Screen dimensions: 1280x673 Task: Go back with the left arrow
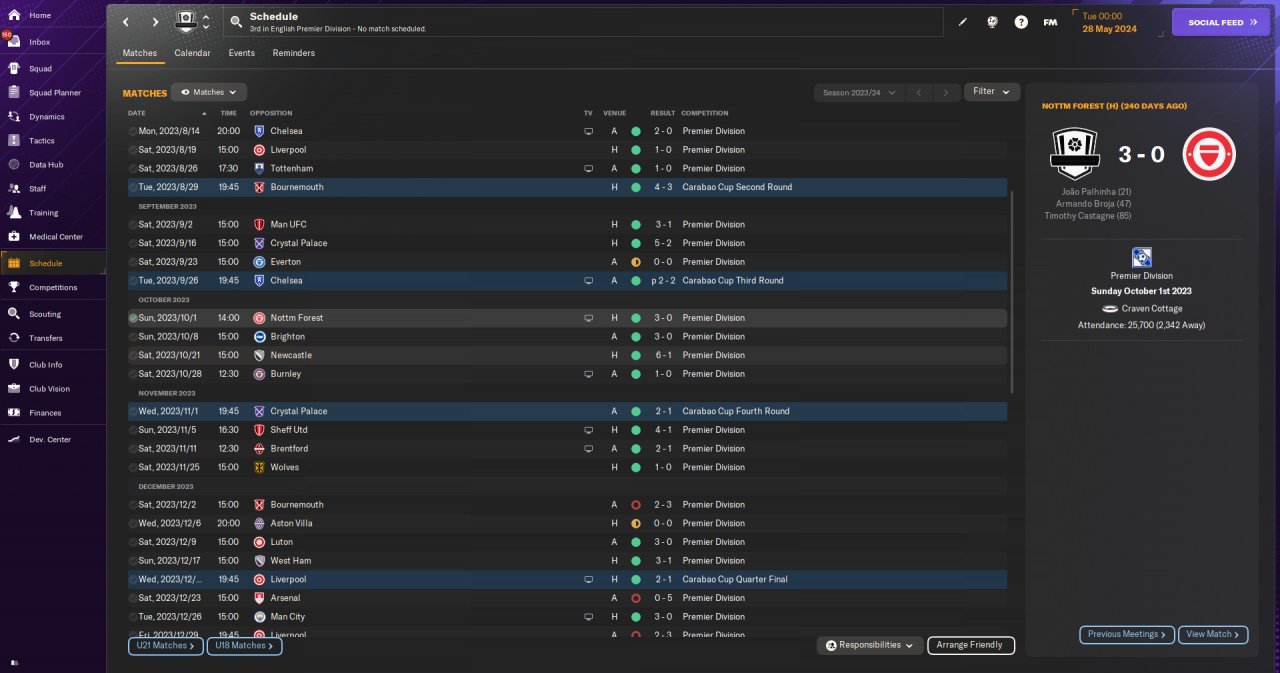(x=125, y=22)
